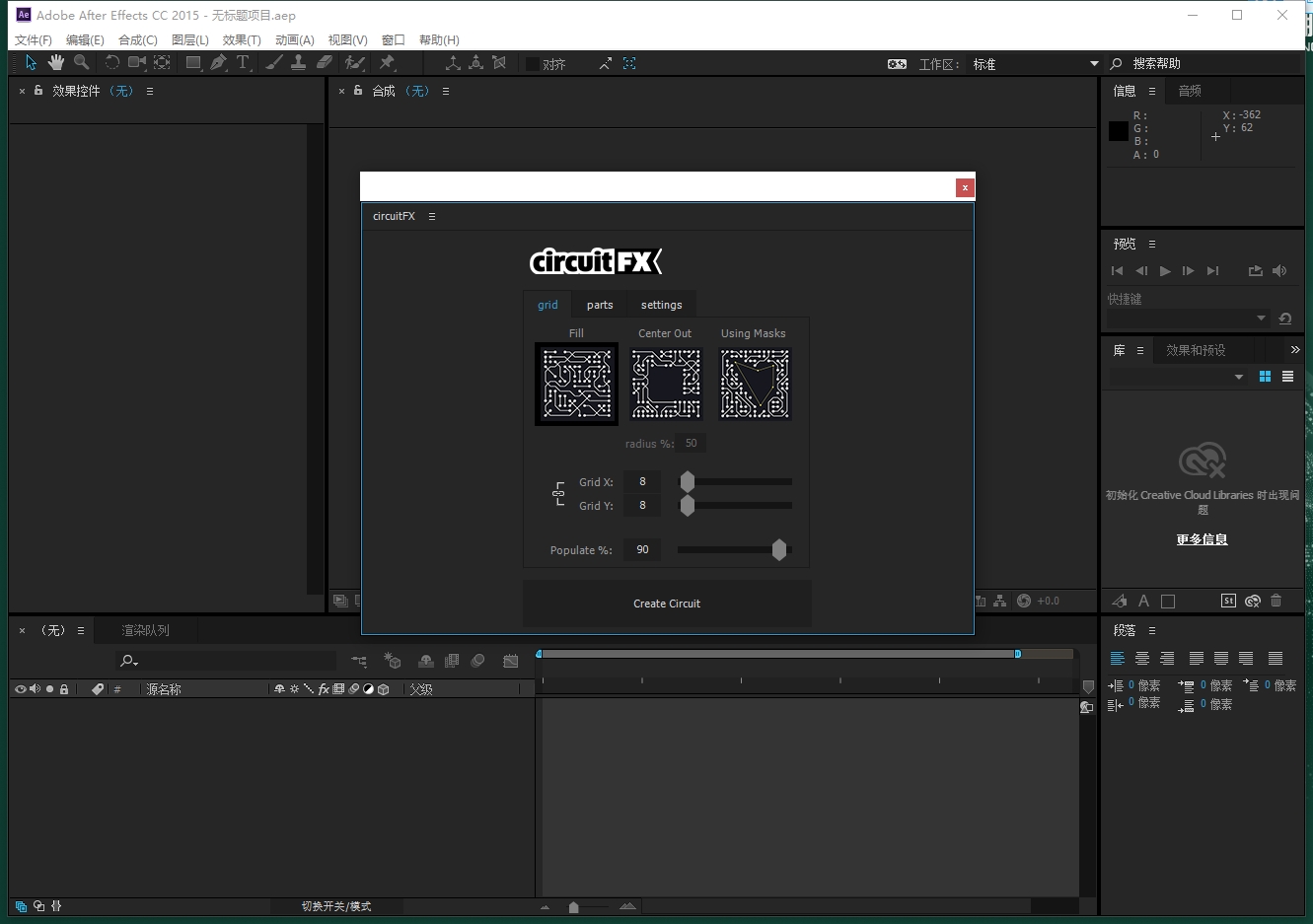Screen dimensions: 1313x924
Task: Toggle the Grid X/Y link constraint
Action: (x=558, y=494)
